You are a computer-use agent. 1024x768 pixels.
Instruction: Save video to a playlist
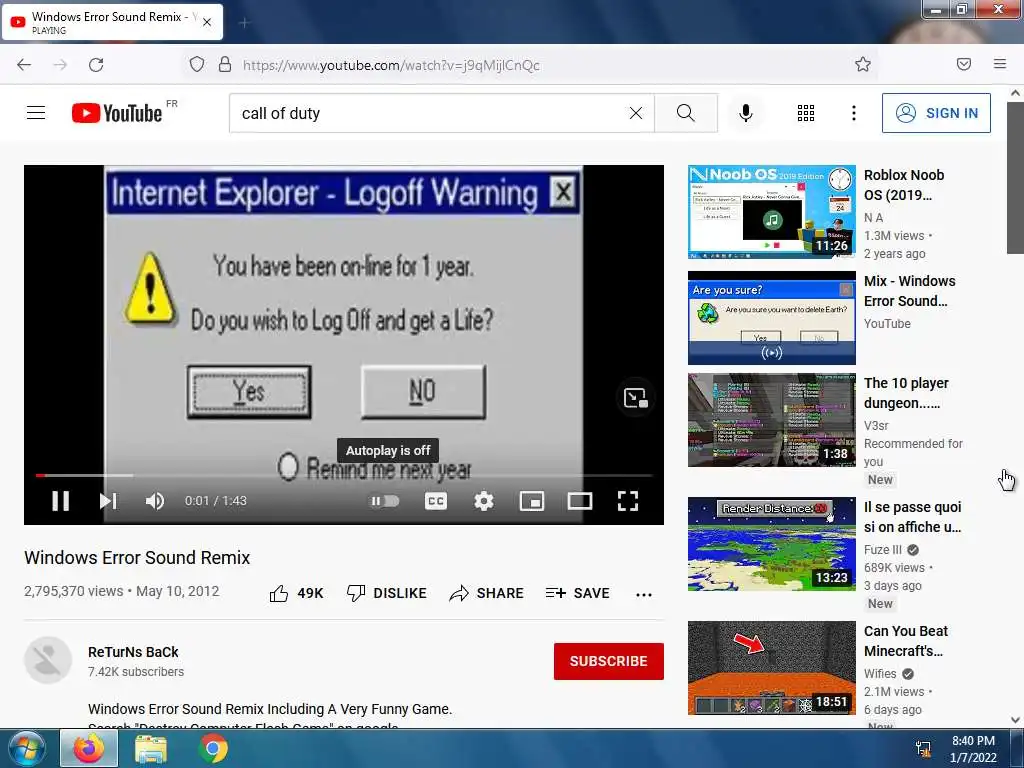click(577, 593)
